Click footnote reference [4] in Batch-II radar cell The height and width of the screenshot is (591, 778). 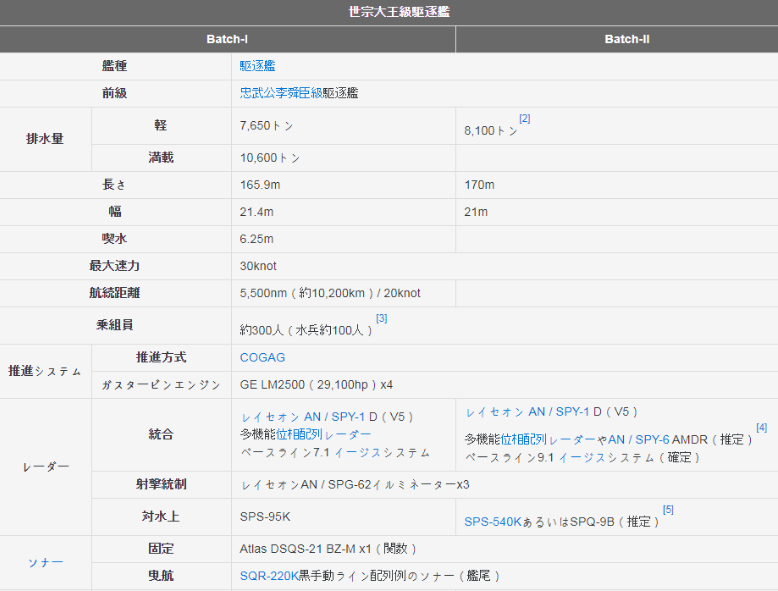(x=761, y=428)
